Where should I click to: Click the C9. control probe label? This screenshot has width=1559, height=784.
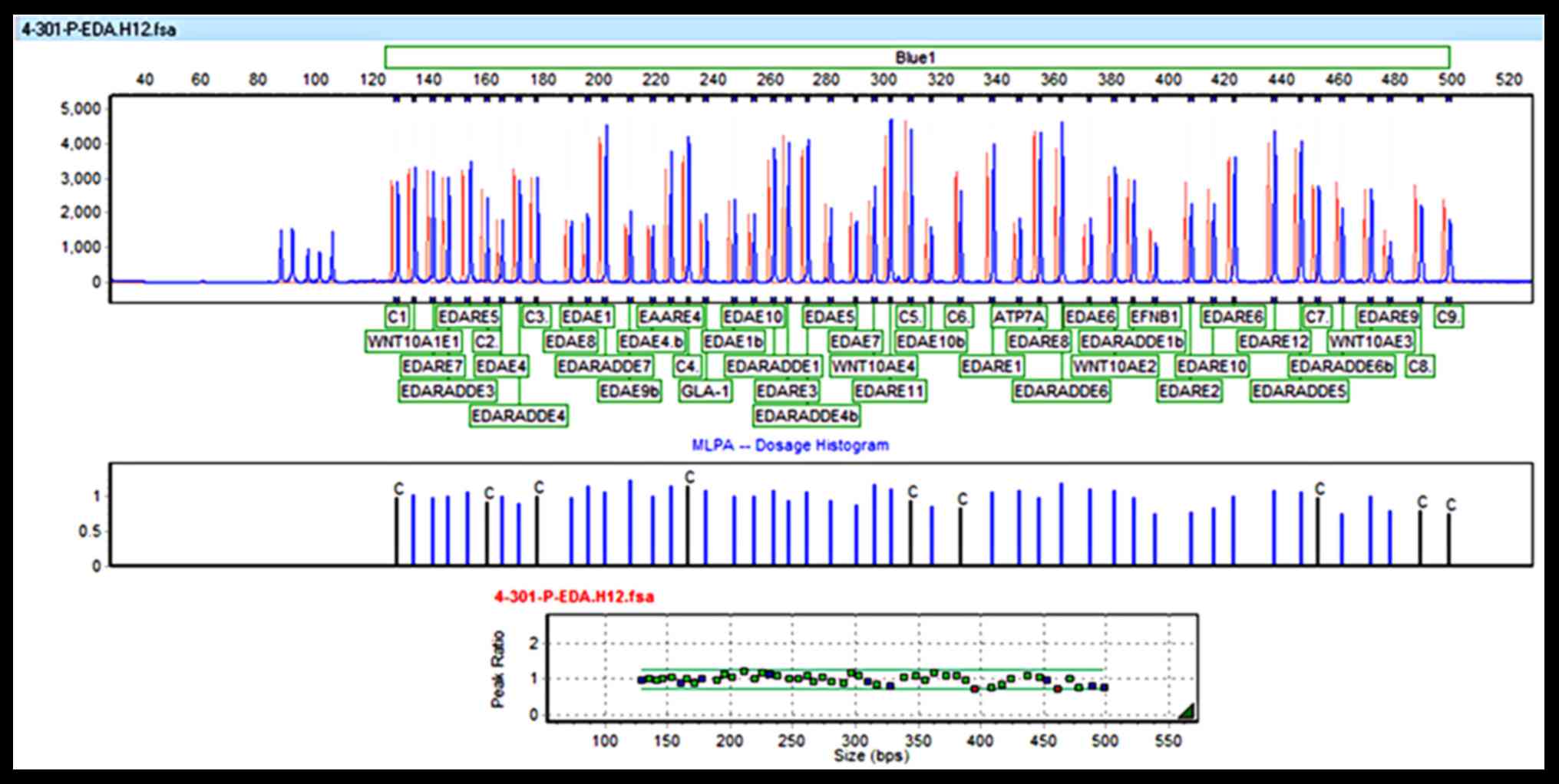pyautogui.click(x=1448, y=317)
